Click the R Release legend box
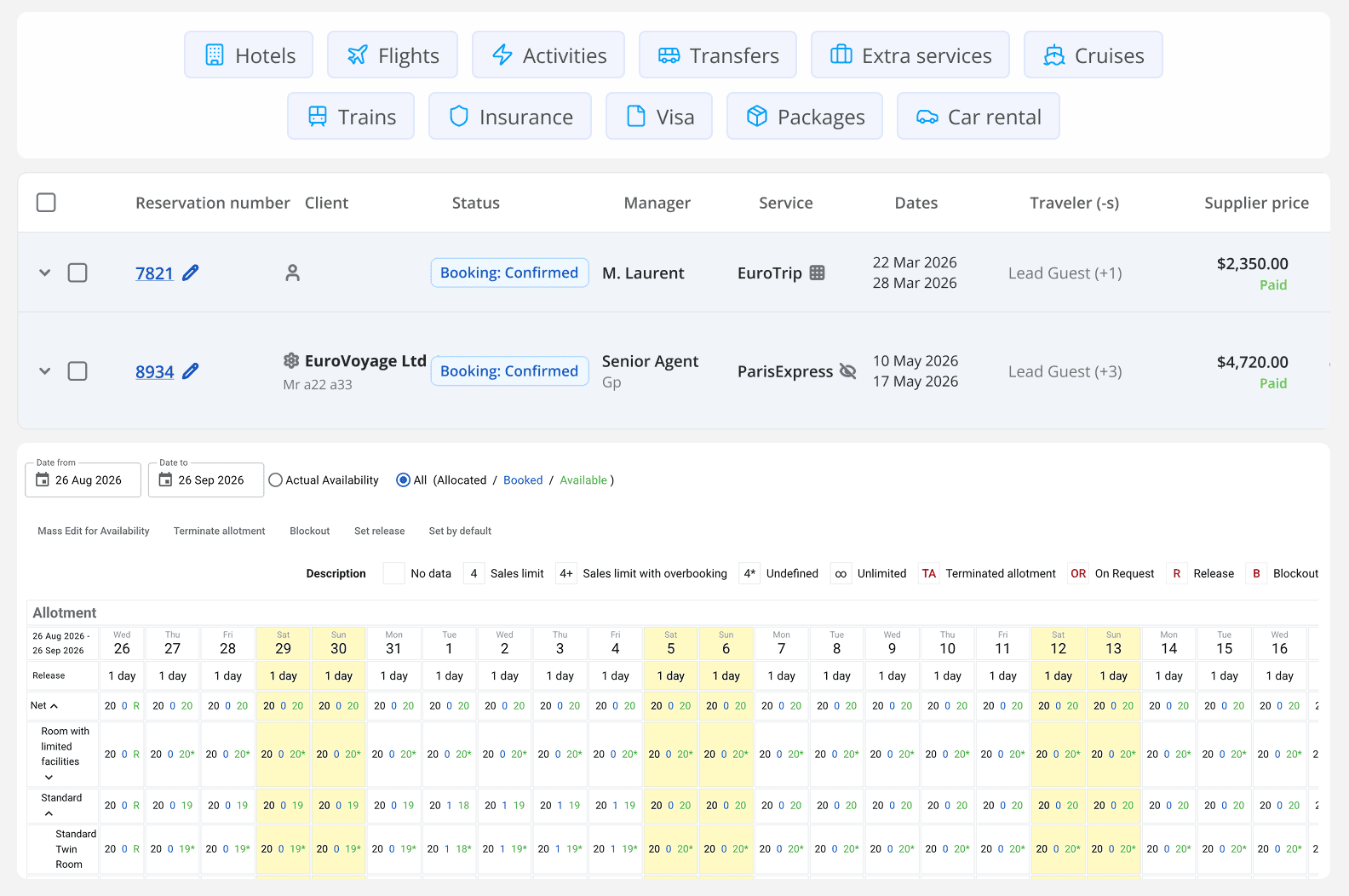This screenshot has width=1349, height=896. point(1177,573)
